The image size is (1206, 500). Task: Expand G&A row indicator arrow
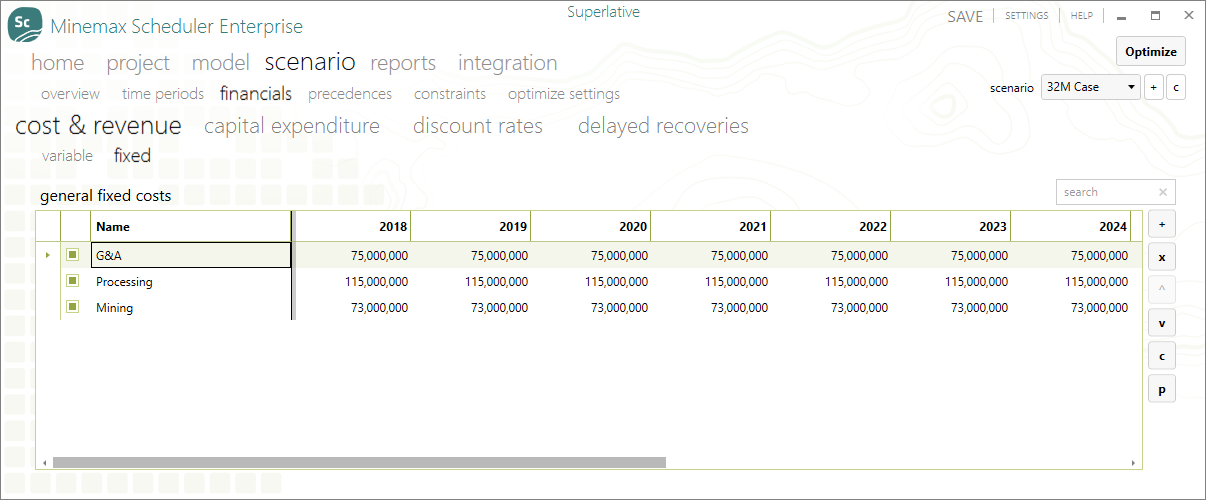coord(47,255)
